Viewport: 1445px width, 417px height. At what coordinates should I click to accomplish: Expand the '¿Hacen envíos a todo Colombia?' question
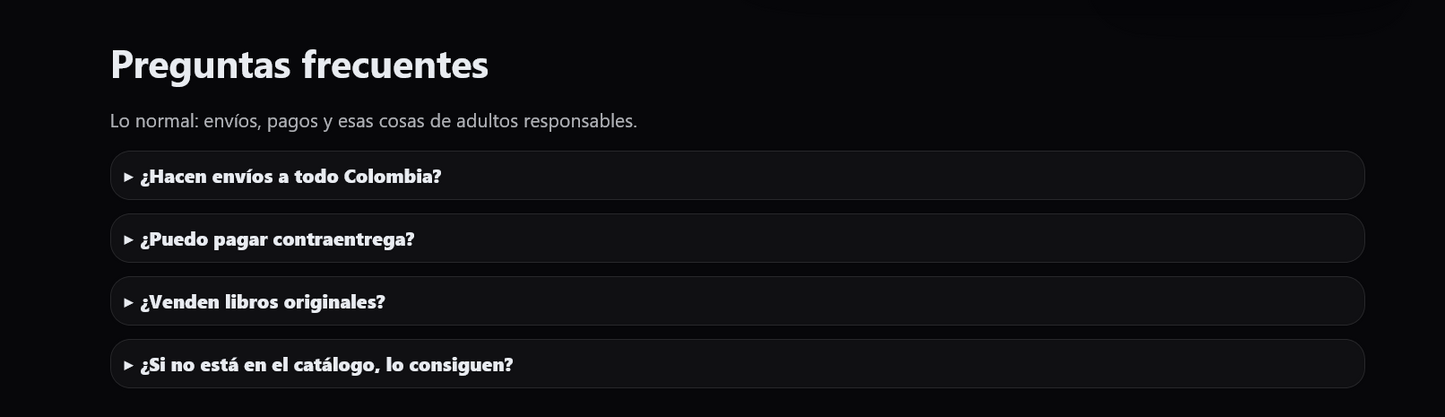[x=290, y=176]
